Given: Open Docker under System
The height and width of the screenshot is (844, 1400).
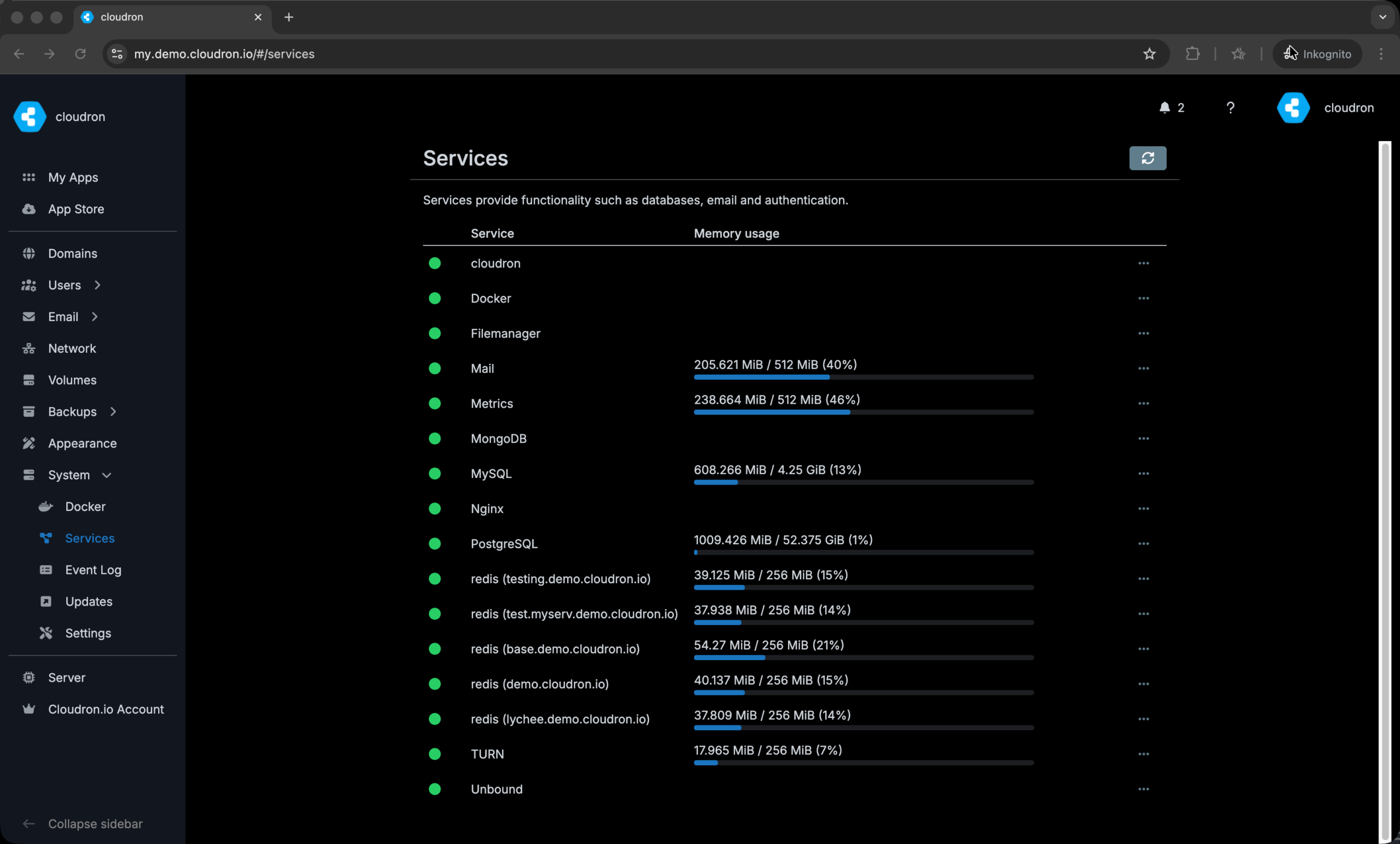Looking at the screenshot, I should pyautogui.click(x=85, y=507).
